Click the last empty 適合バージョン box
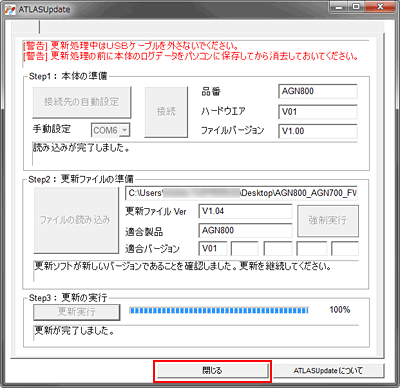 [345, 249]
